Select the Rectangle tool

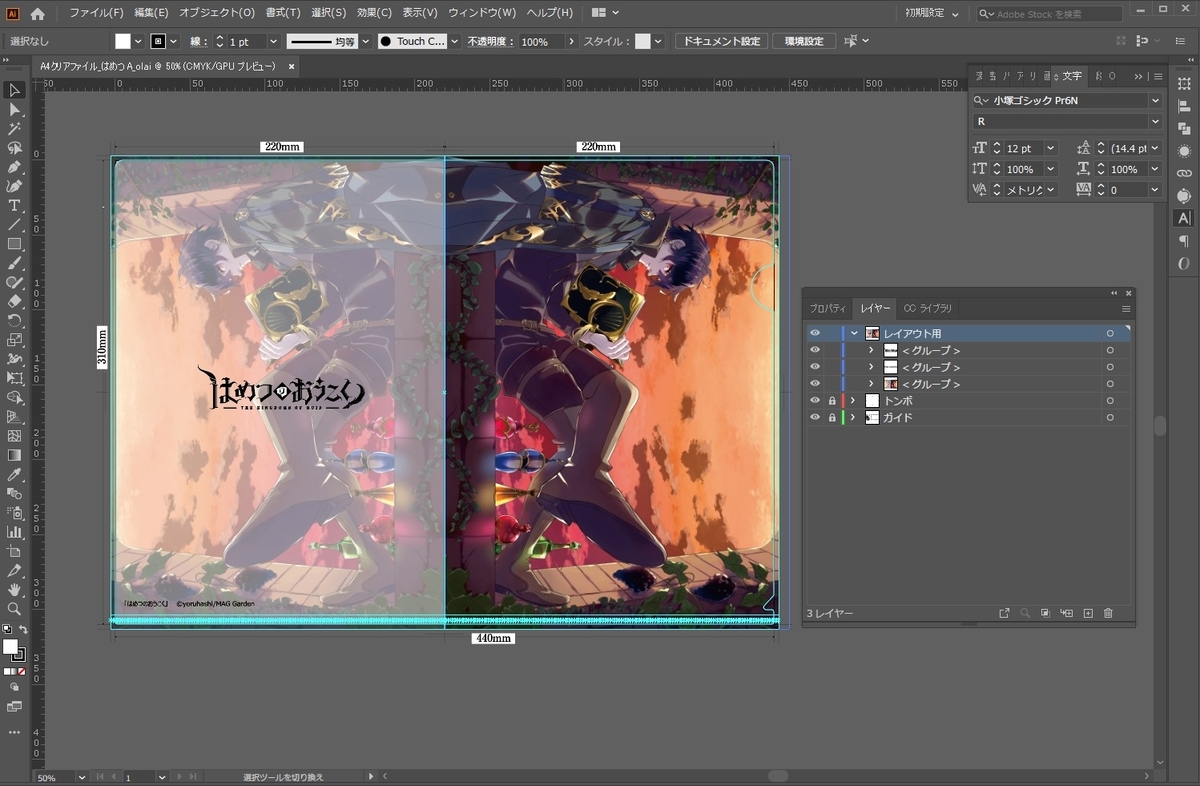(14, 244)
